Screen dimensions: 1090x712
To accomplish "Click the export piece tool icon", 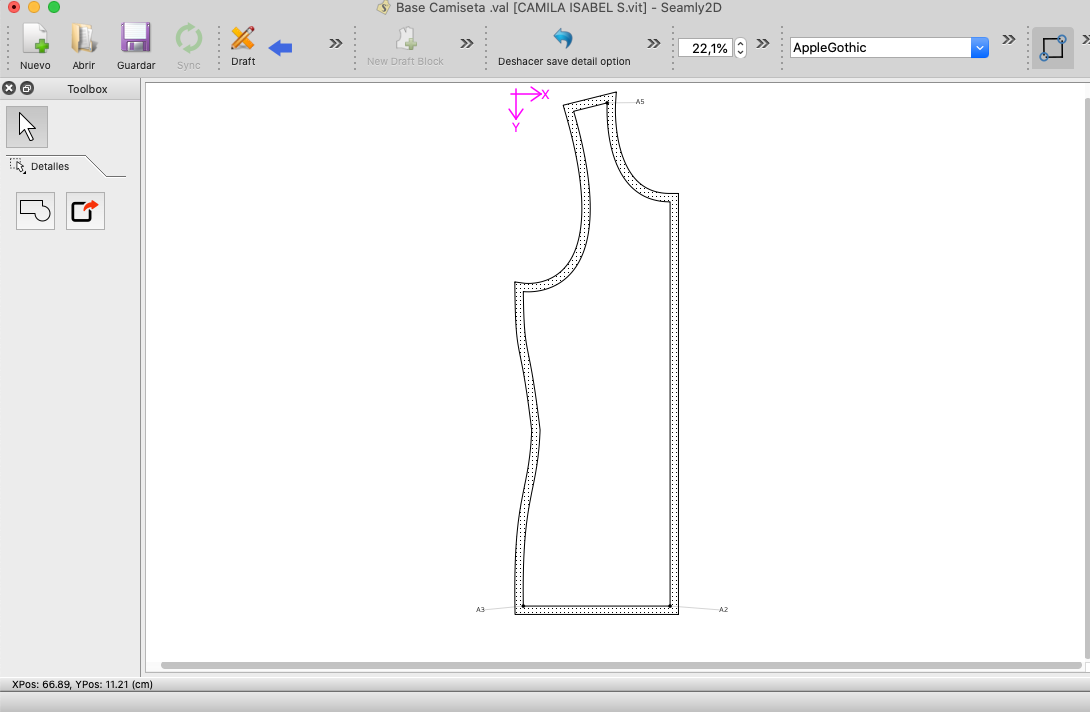I will tap(85, 211).
